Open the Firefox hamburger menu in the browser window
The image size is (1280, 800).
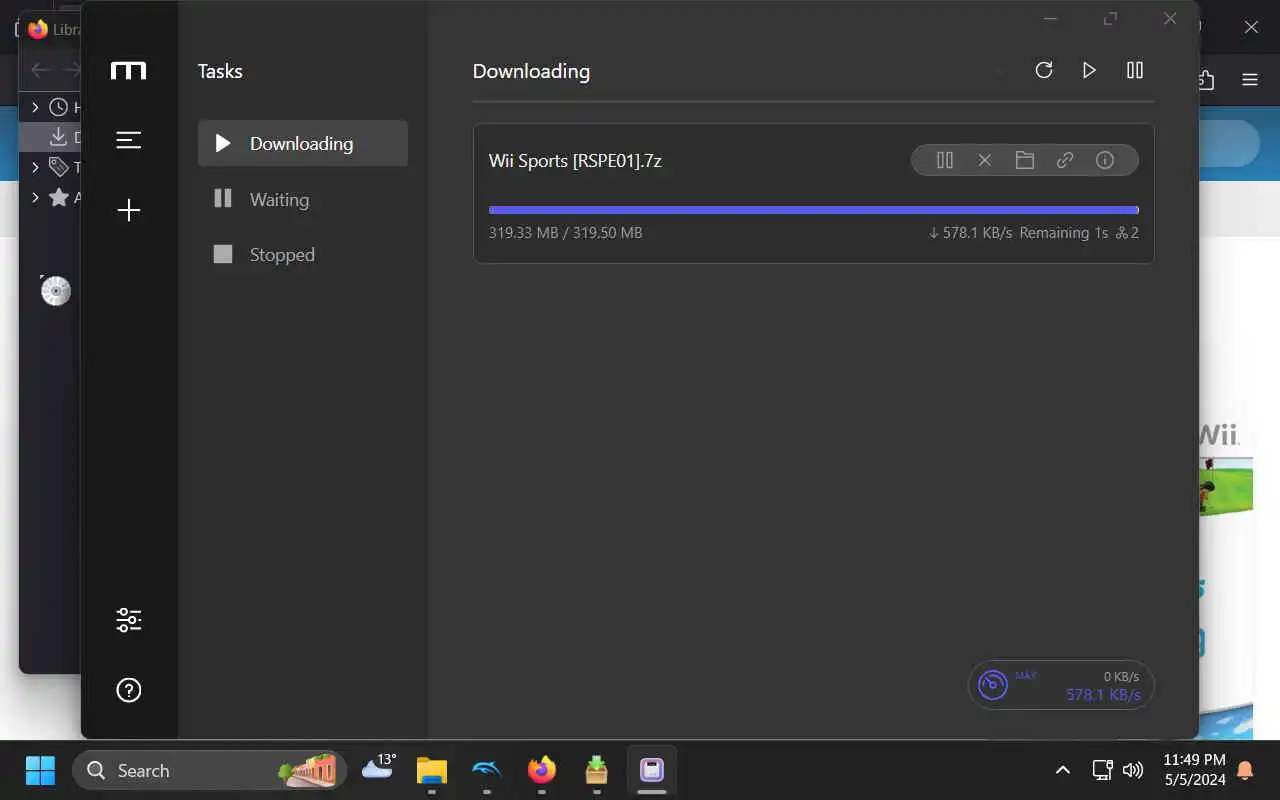click(1249, 80)
